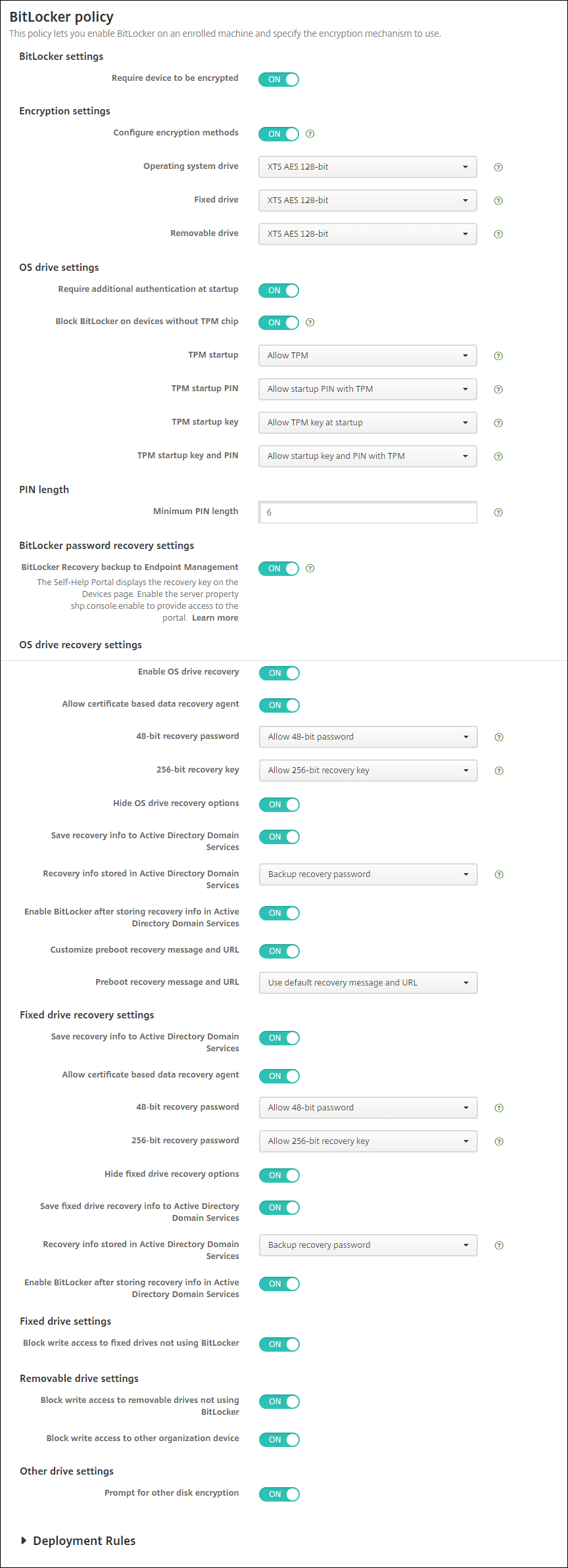The width and height of the screenshot is (568, 1568).
Task: Toggle Require device to be encrypted
Action: point(279,80)
